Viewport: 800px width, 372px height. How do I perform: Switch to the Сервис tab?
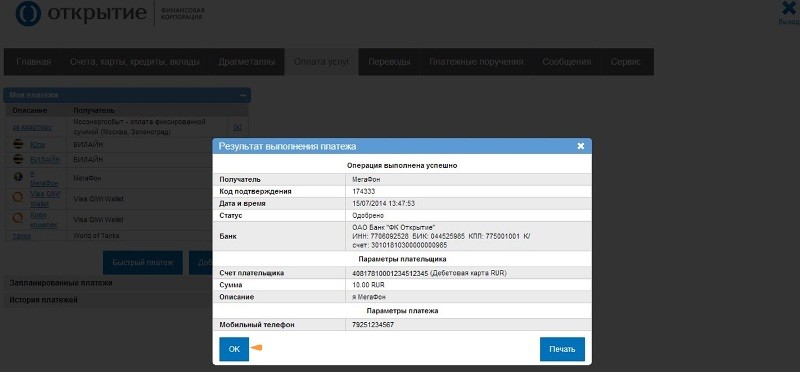coord(626,62)
